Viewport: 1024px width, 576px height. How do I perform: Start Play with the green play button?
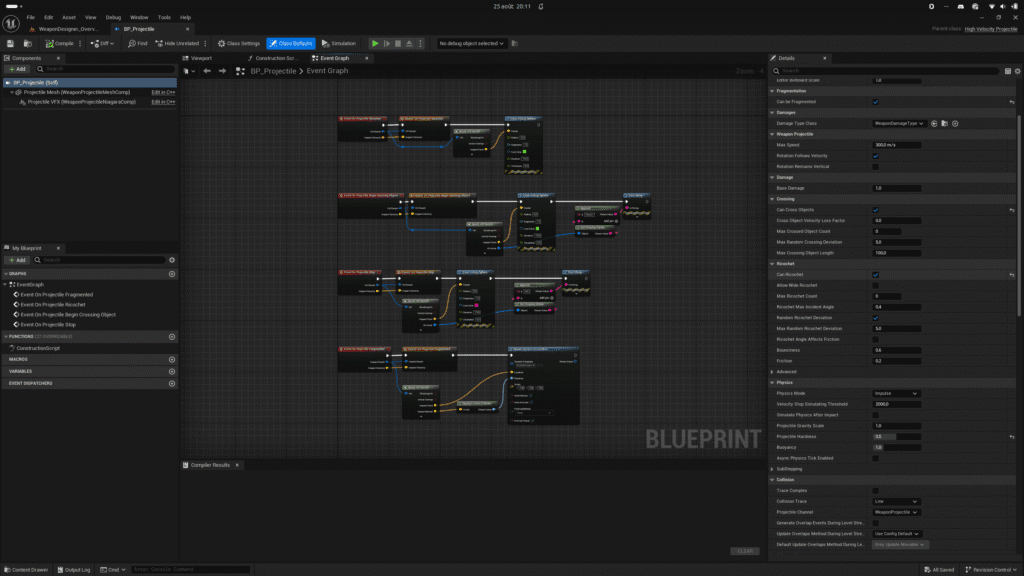click(375, 44)
